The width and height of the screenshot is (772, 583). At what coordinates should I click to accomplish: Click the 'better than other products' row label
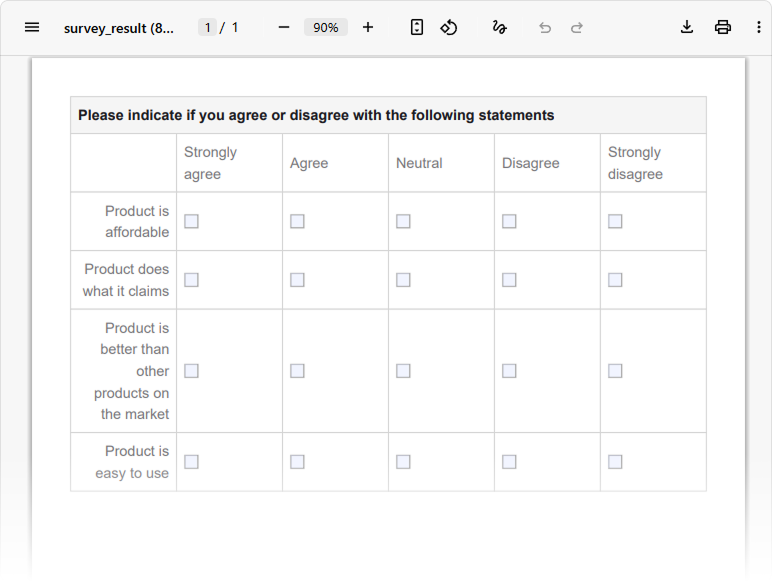click(x=132, y=371)
